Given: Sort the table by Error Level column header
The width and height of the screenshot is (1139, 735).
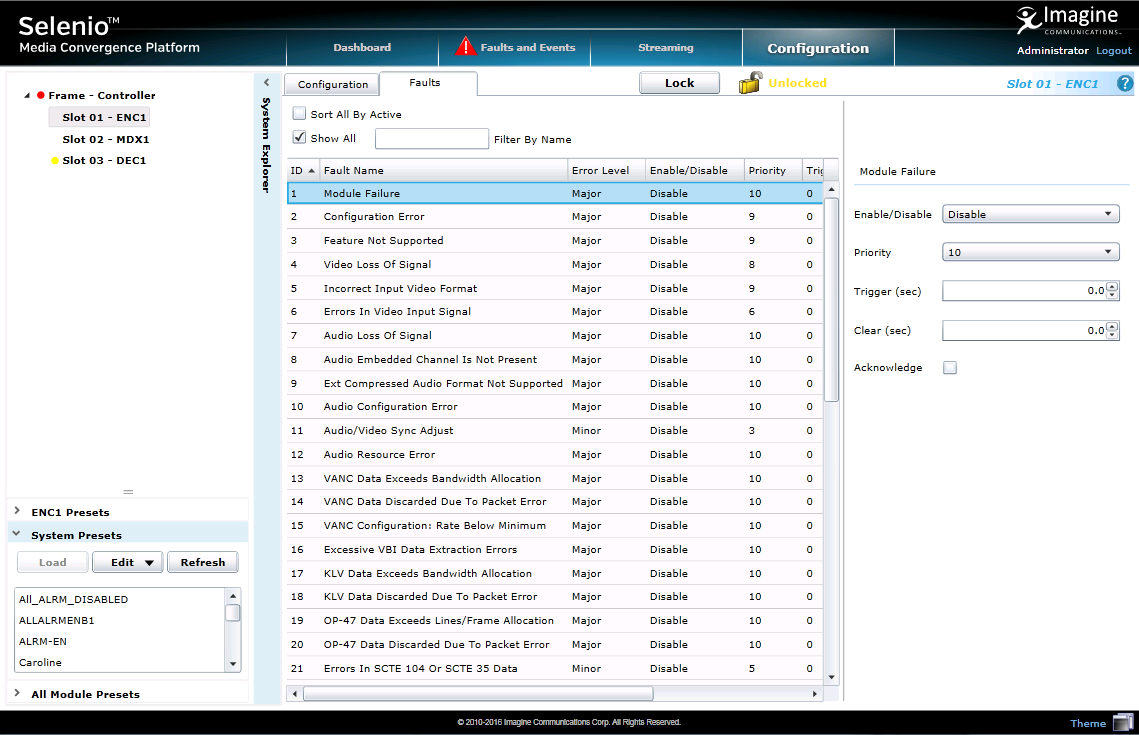Looking at the screenshot, I should click(x=607, y=170).
